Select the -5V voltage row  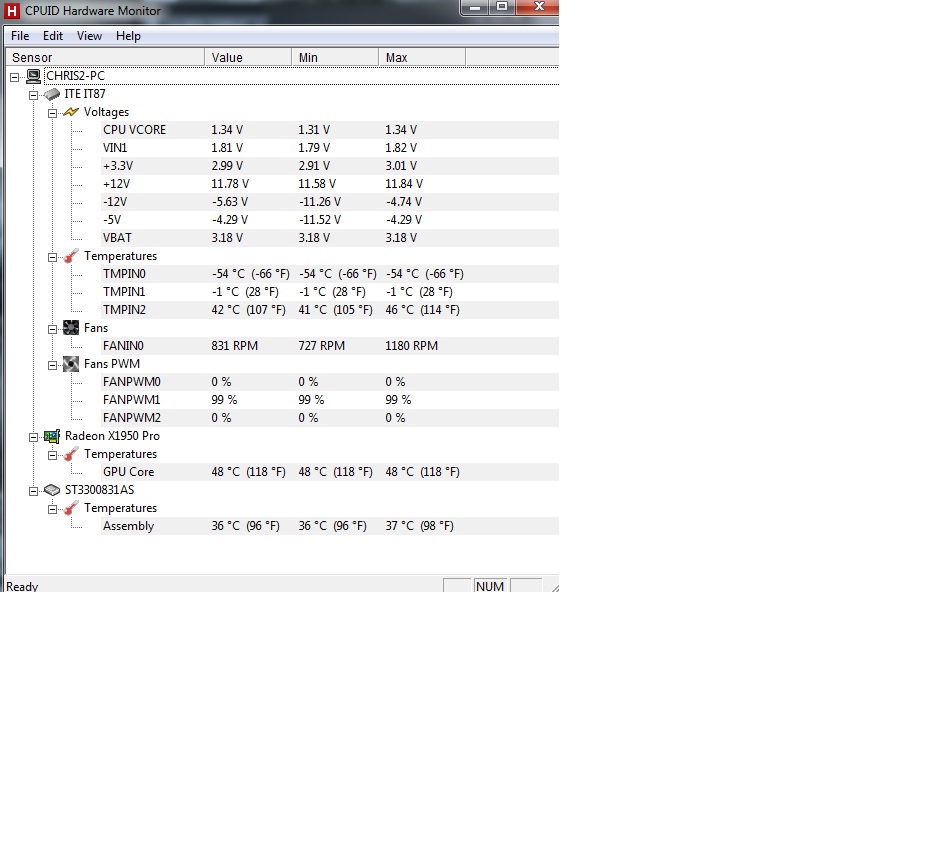[330, 220]
